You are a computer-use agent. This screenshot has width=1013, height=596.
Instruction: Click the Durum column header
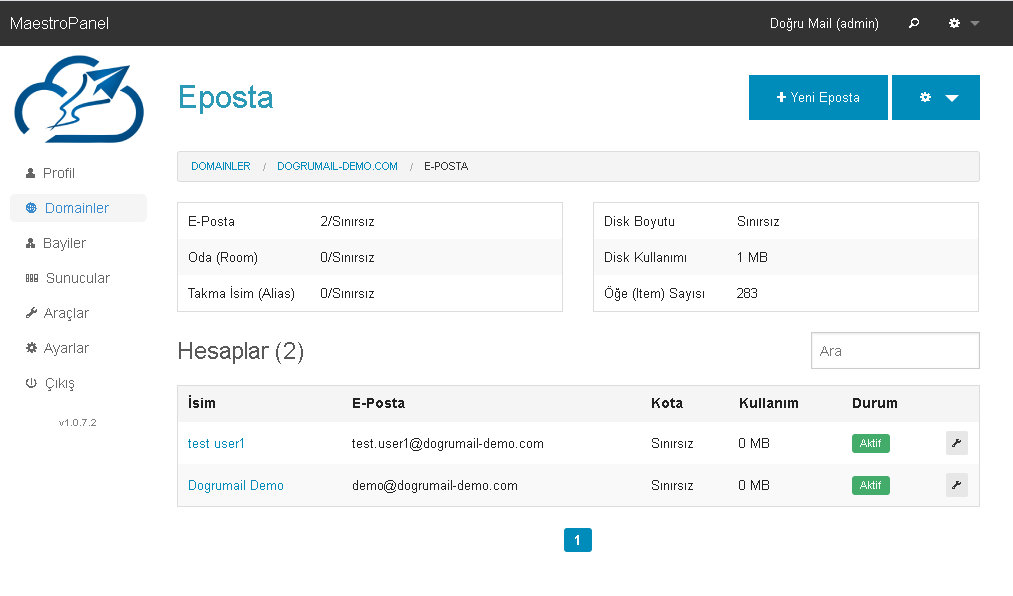click(x=874, y=403)
